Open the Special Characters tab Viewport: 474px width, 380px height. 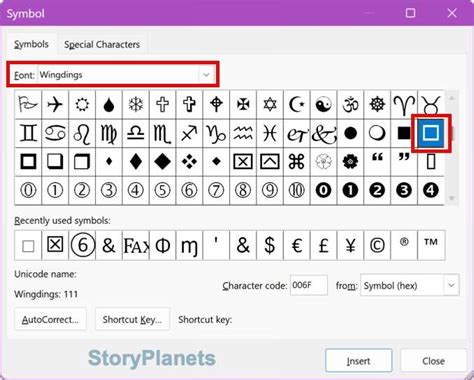coord(102,45)
